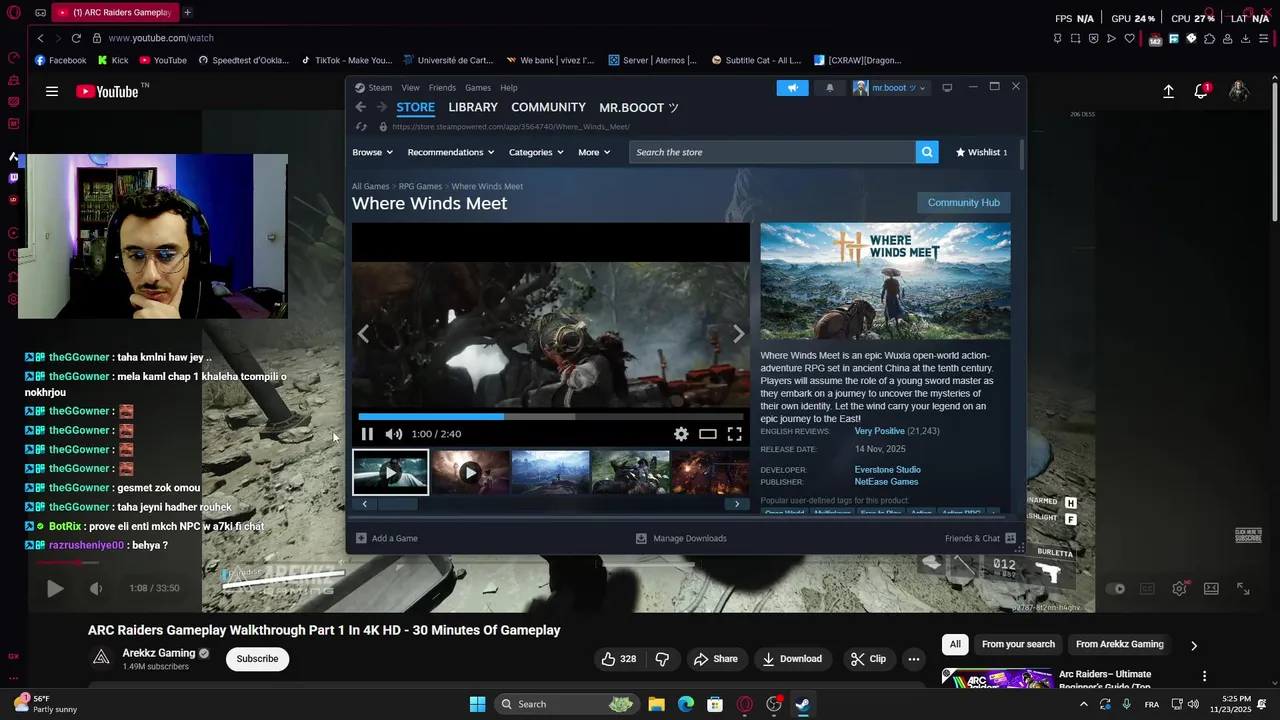Click the YouTube upload arrow icon
Image resolution: width=1280 pixels, height=720 pixels.
point(1168,91)
